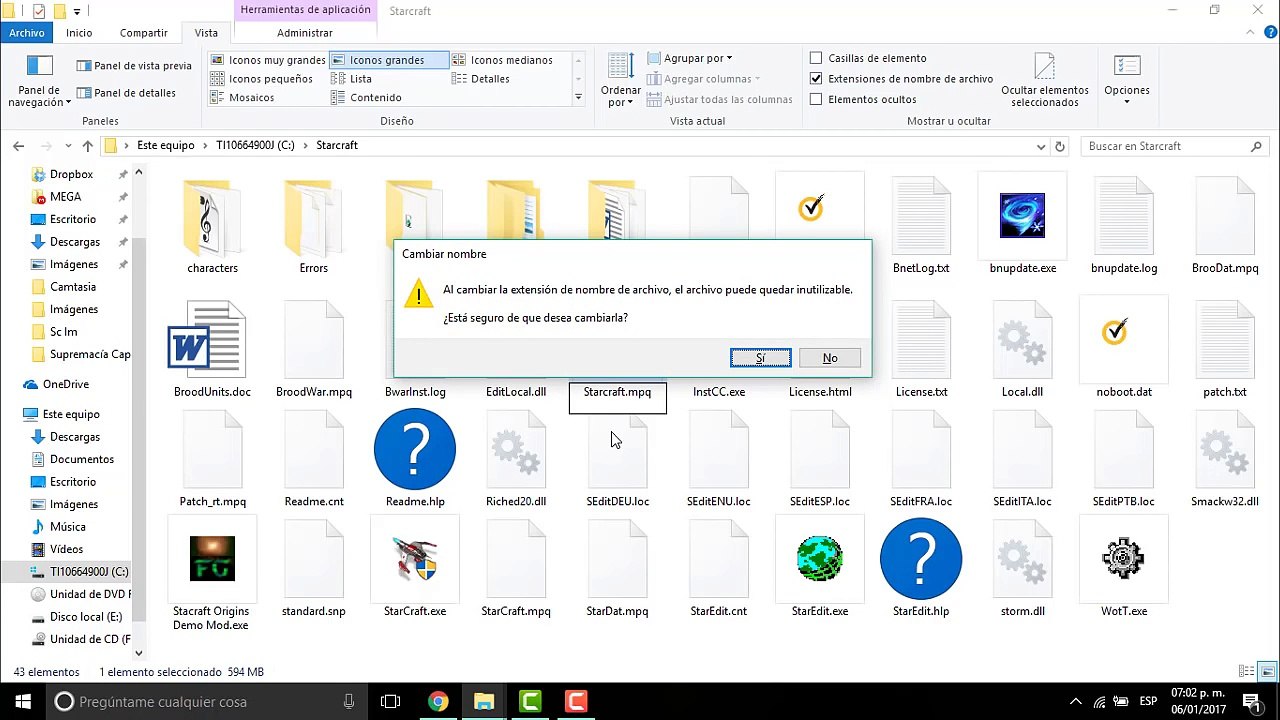Select Iconos muy grandes layout
Screen dimensions: 1280x720
coord(268,60)
